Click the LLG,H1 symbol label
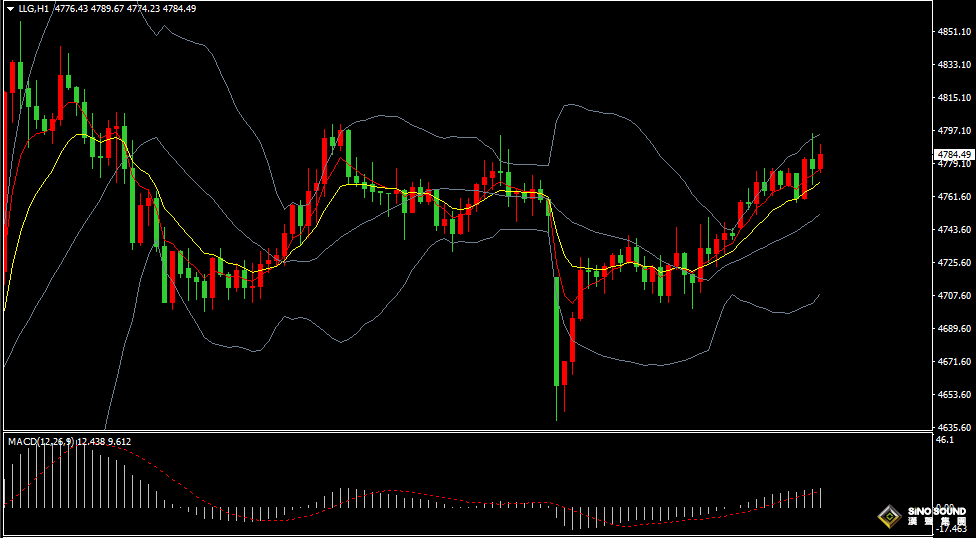 tap(34, 9)
